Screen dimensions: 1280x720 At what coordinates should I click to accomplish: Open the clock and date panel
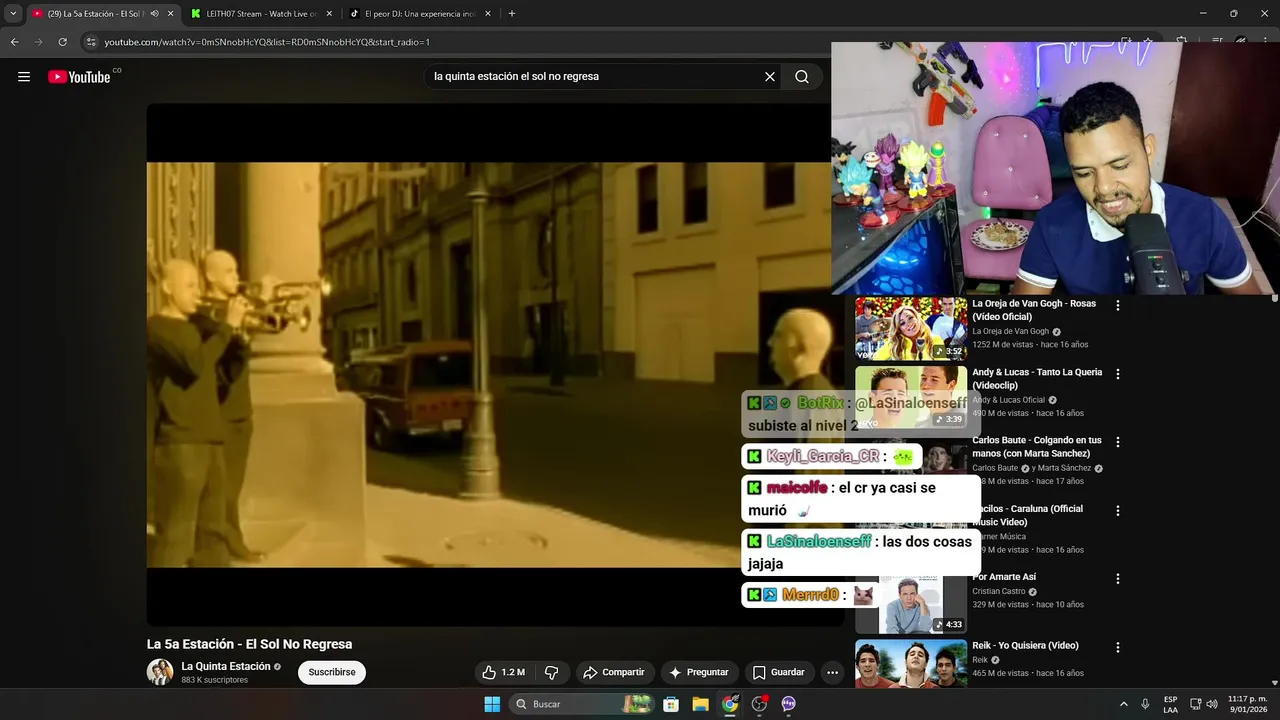click(1246, 704)
